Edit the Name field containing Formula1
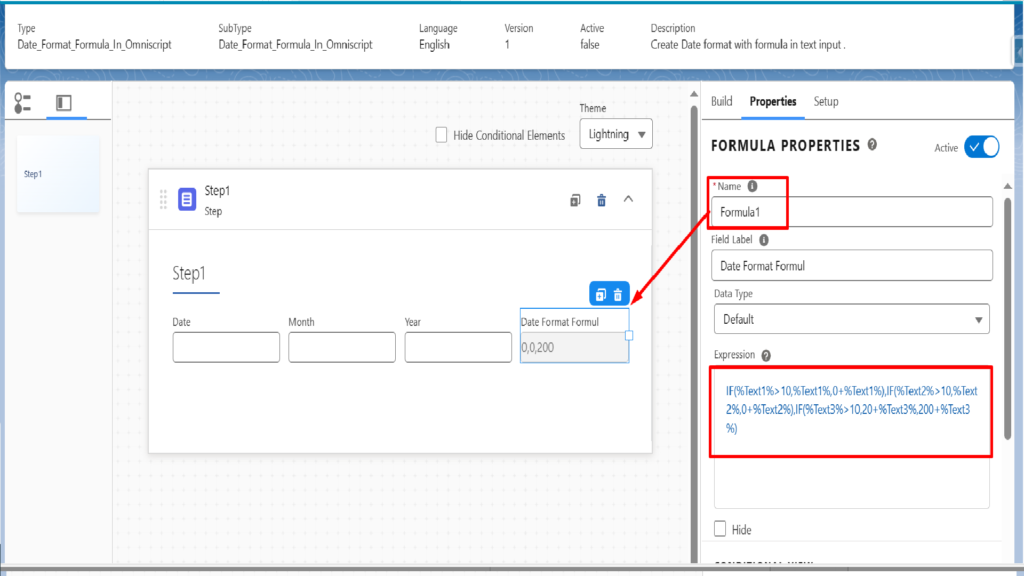This screenshot has height=576, width=1024. [x=852, y=212]
